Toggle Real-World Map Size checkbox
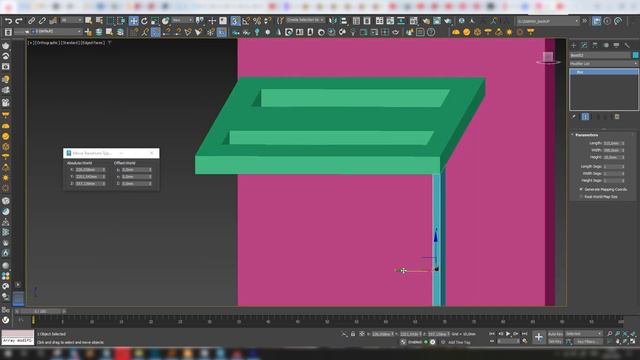The width and height of the screenshot is (640, 360). [x=581, y=197]
